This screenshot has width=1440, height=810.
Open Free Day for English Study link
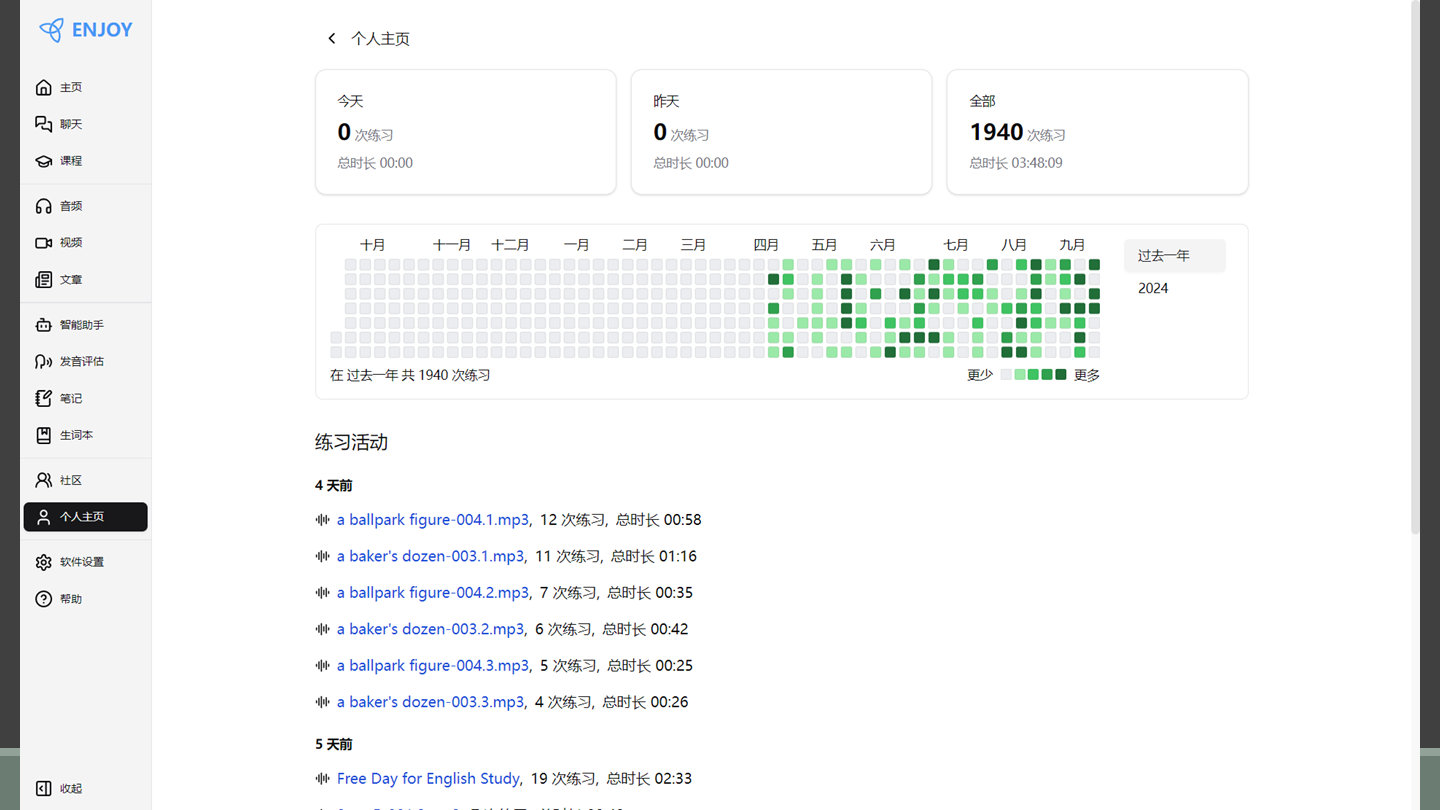[x=428, y=778]
